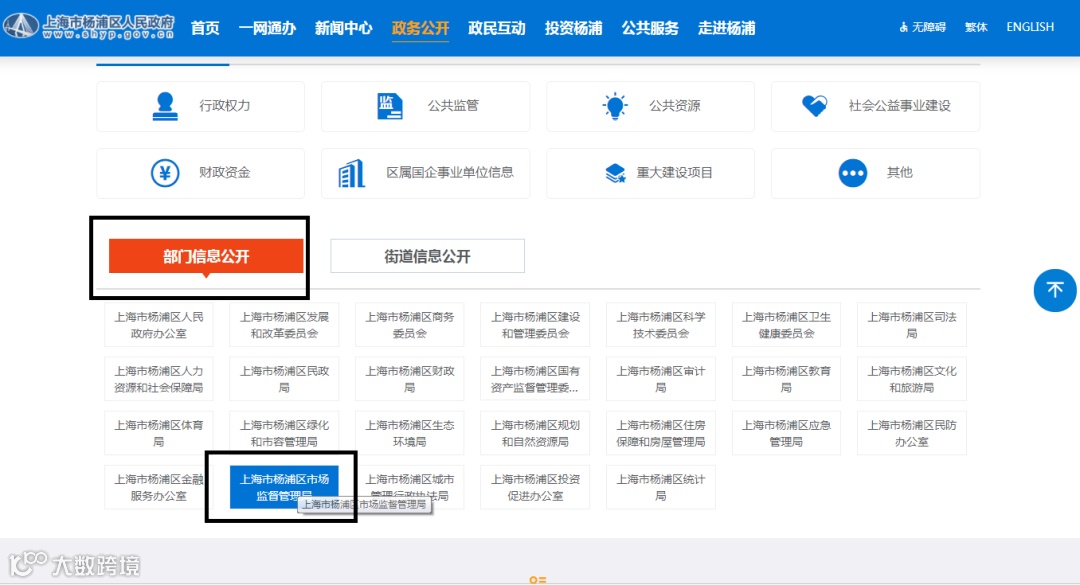Switch to 繁体 traditional Chinese
The height and width of the screenshot is (585, 1080).
tap(976, 27)
